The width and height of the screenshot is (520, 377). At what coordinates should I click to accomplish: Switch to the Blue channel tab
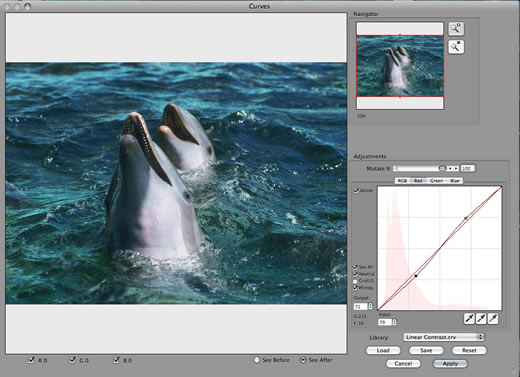[455, 181]
